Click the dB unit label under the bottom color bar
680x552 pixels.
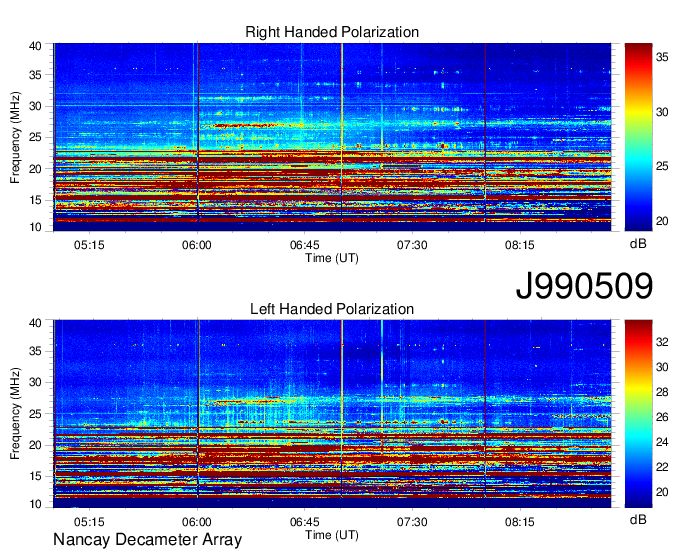coord(638,520)
